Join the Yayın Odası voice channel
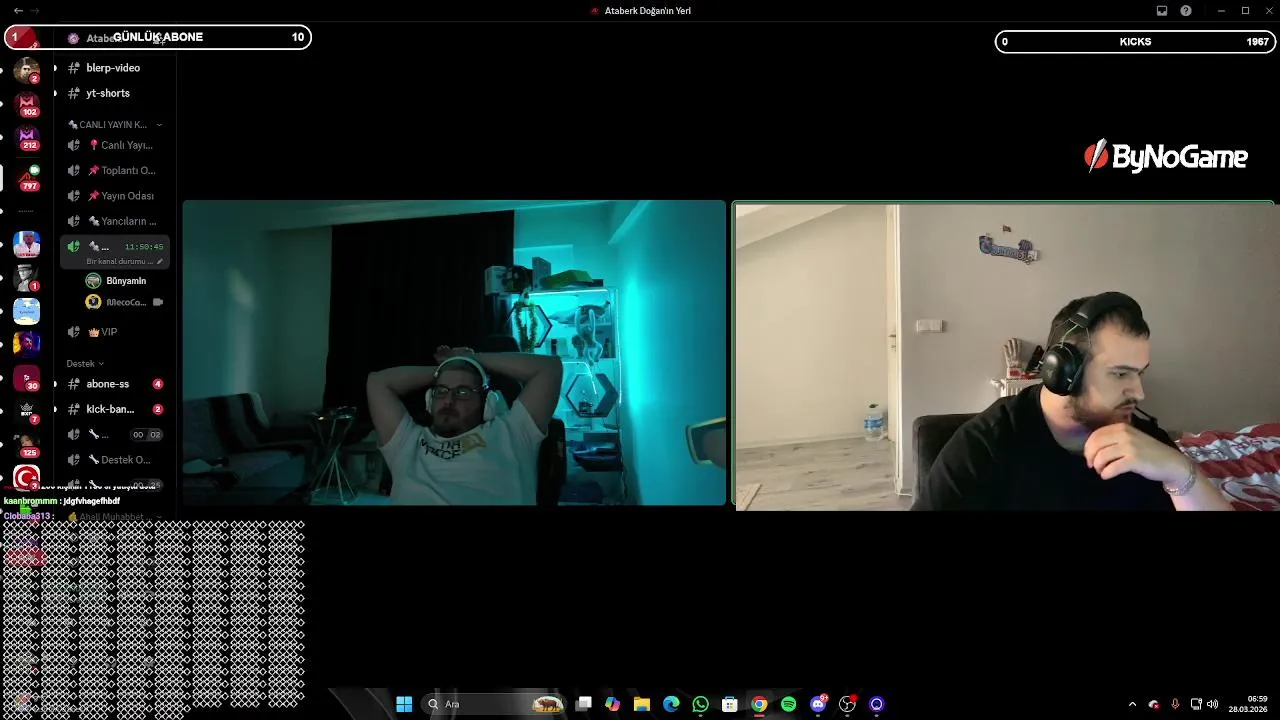1280x720 pixels. click(x=114, y=196)
